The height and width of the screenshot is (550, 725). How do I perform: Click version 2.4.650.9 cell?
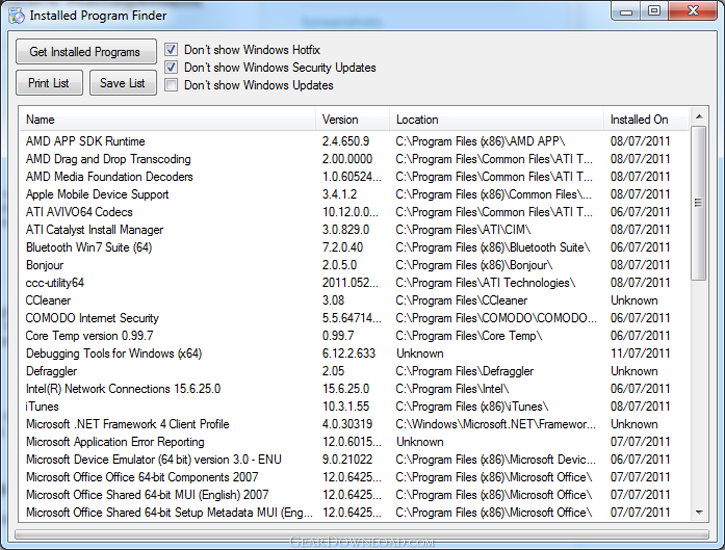coord(345,141)
